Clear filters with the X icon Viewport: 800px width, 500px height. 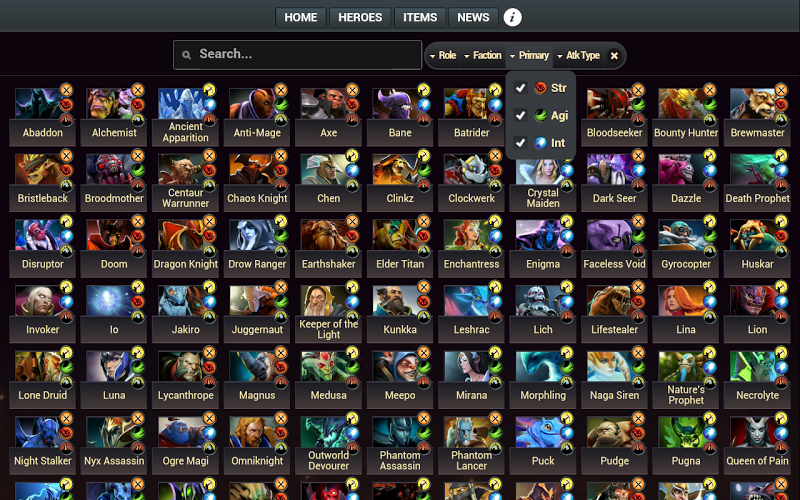[x=614, y=56]
